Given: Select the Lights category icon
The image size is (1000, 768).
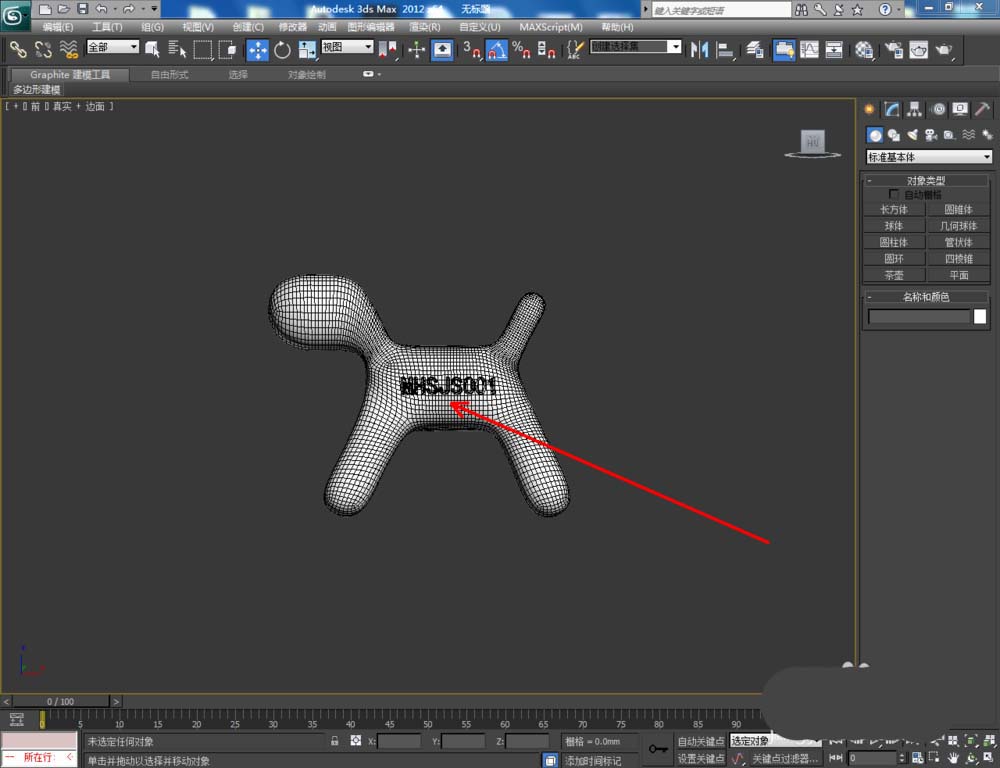Looking at the screenshot, I should tap(911, 135).
